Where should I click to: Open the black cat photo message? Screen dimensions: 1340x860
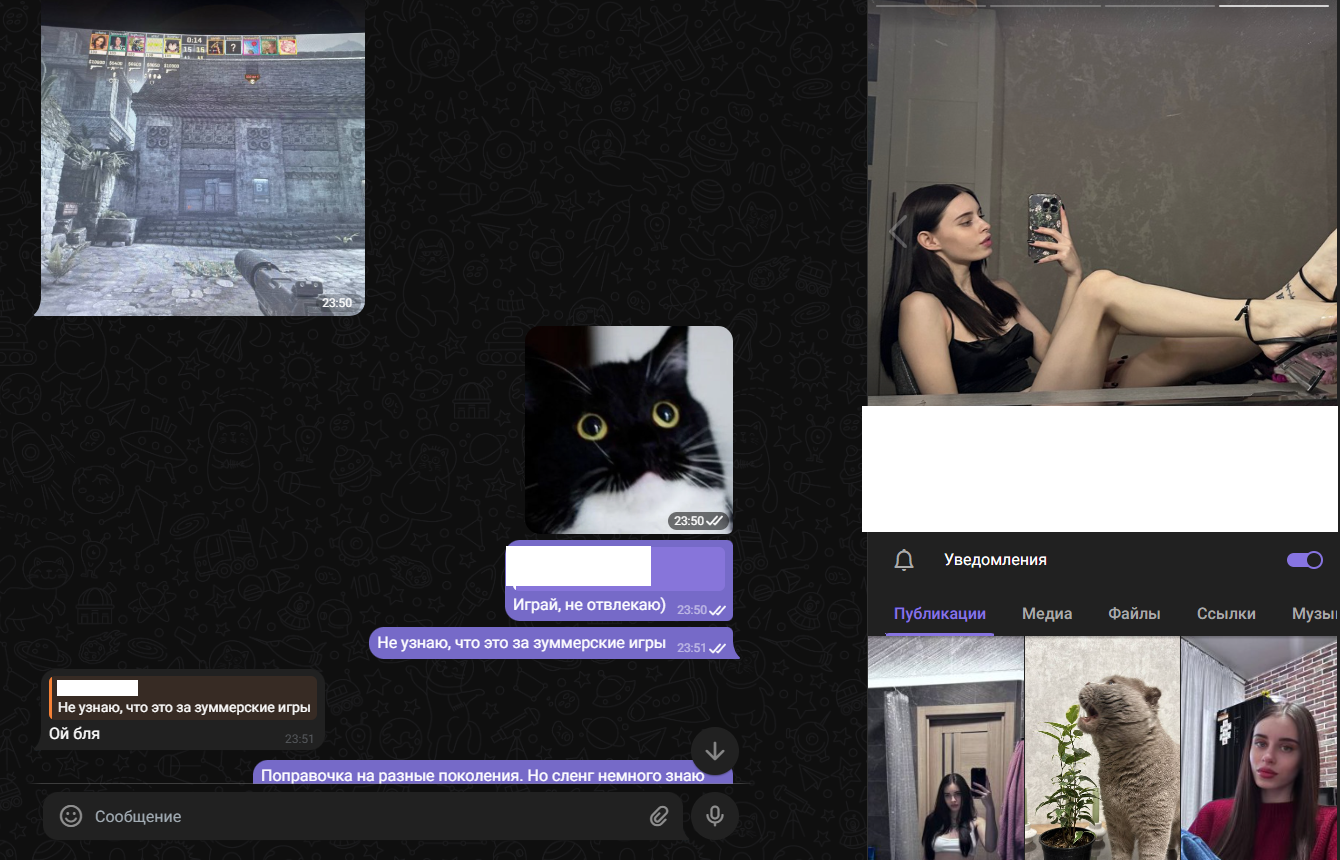coord(628,430)
